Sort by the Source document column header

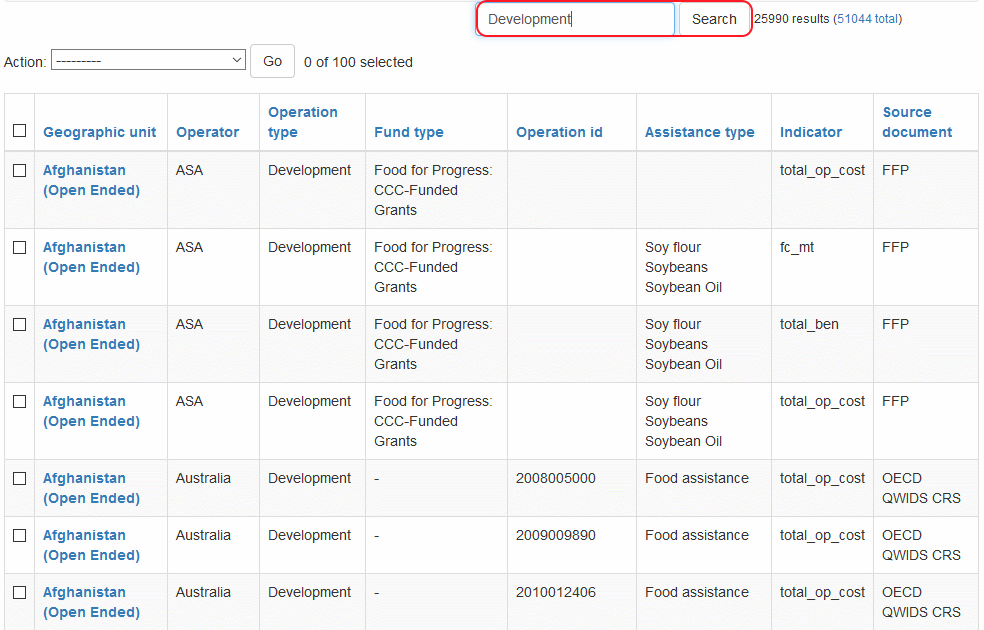916,122
